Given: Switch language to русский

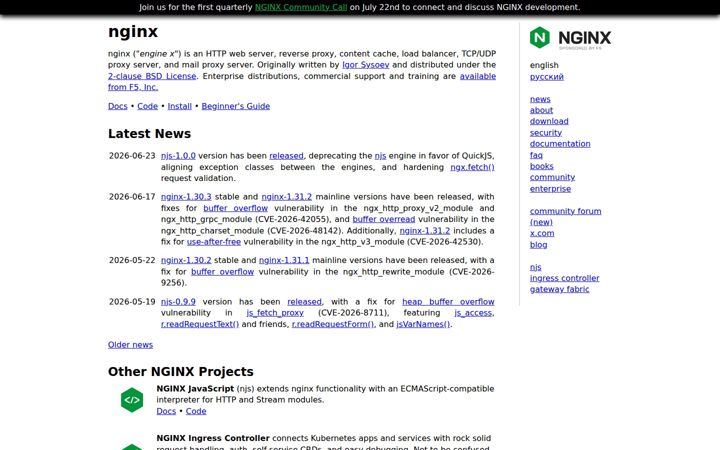Looking at the screenshot, I should click(x=546, y=77).
